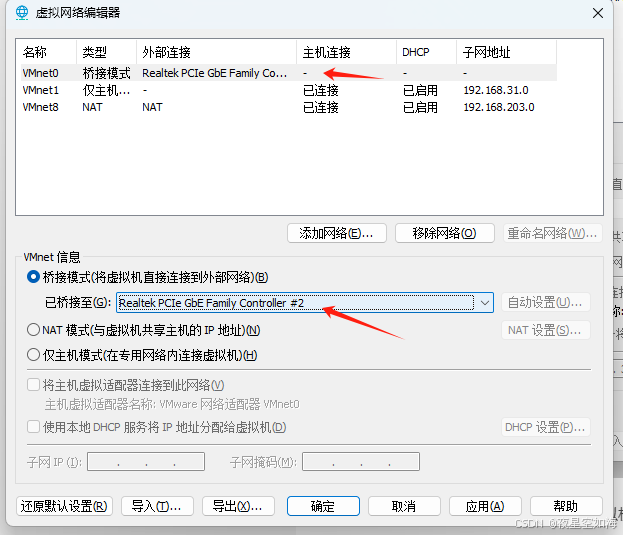
Task: Click Realtek PCIe GbE Family Co... cell
Action: point(214,73)
